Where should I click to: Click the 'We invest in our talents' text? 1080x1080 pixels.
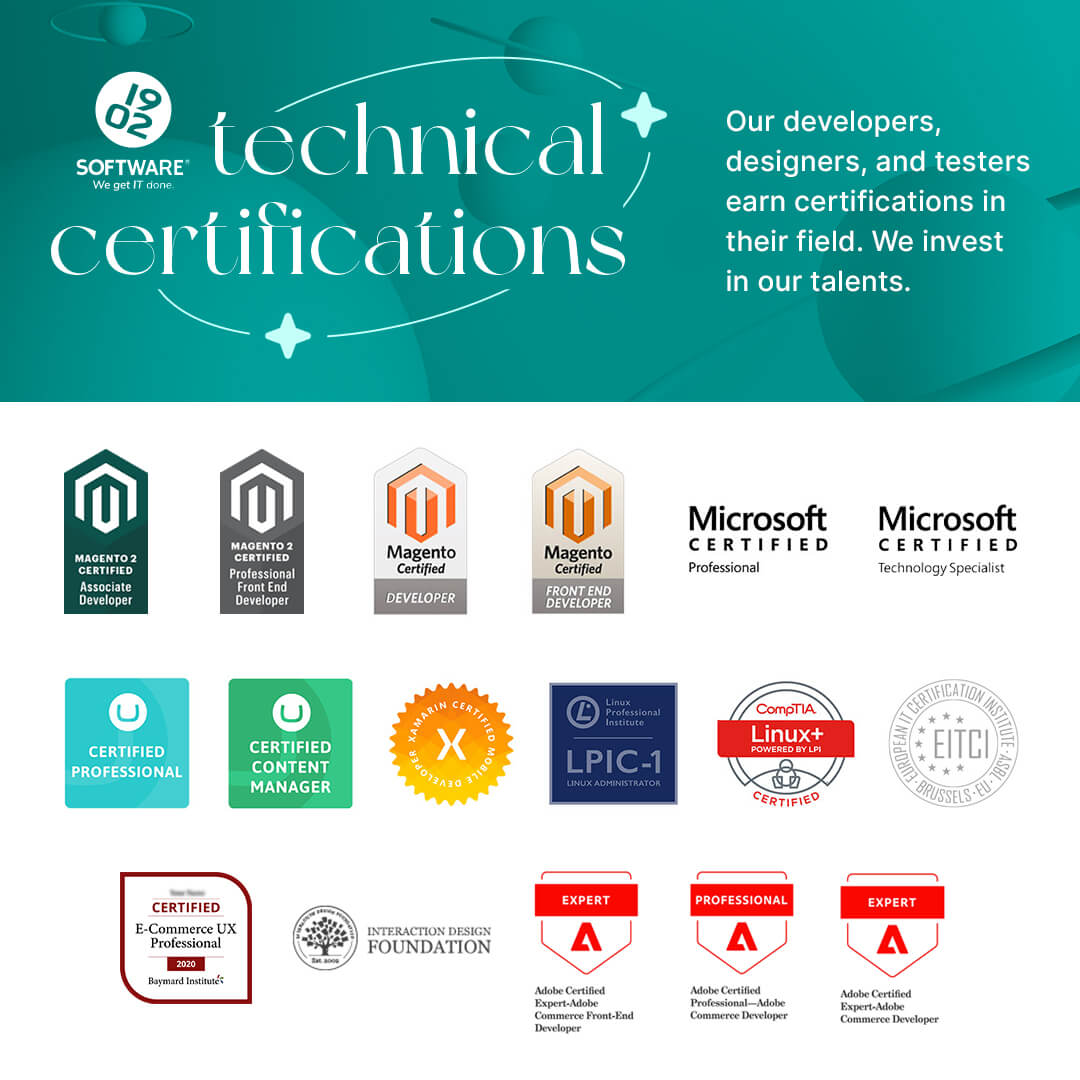coord(864,262)
